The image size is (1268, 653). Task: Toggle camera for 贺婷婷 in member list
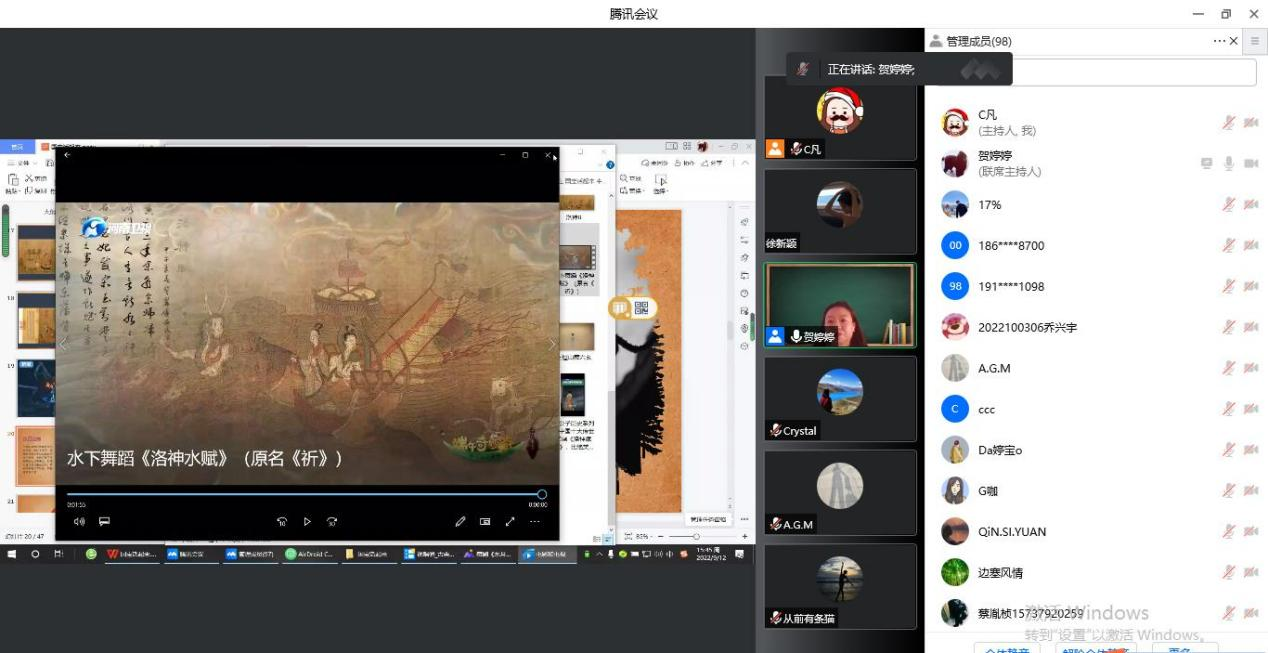[x=1251, y=163]
